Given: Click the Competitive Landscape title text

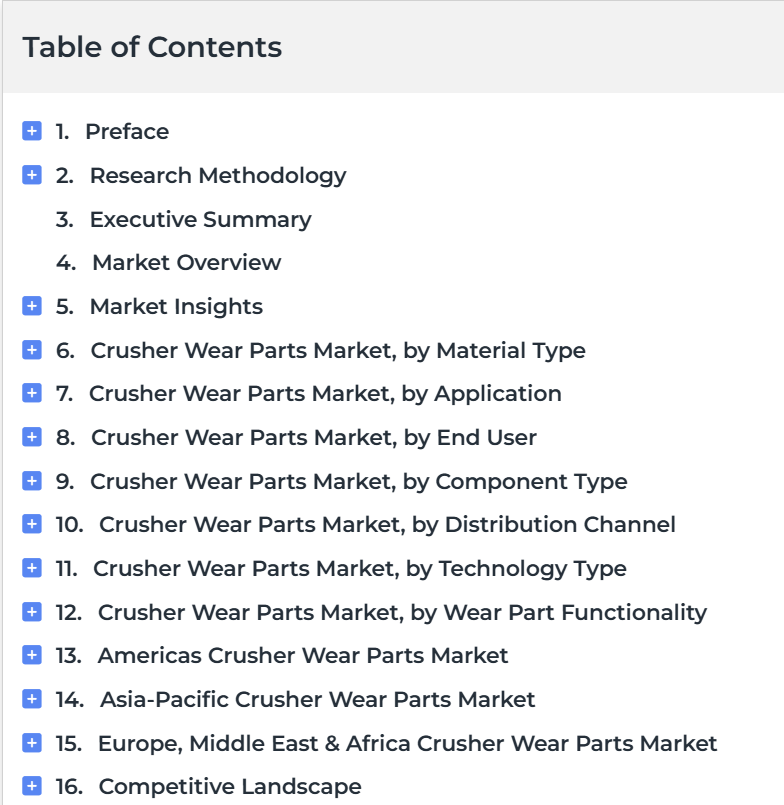Looking at the screenshot, I should (x=230, y=786).
